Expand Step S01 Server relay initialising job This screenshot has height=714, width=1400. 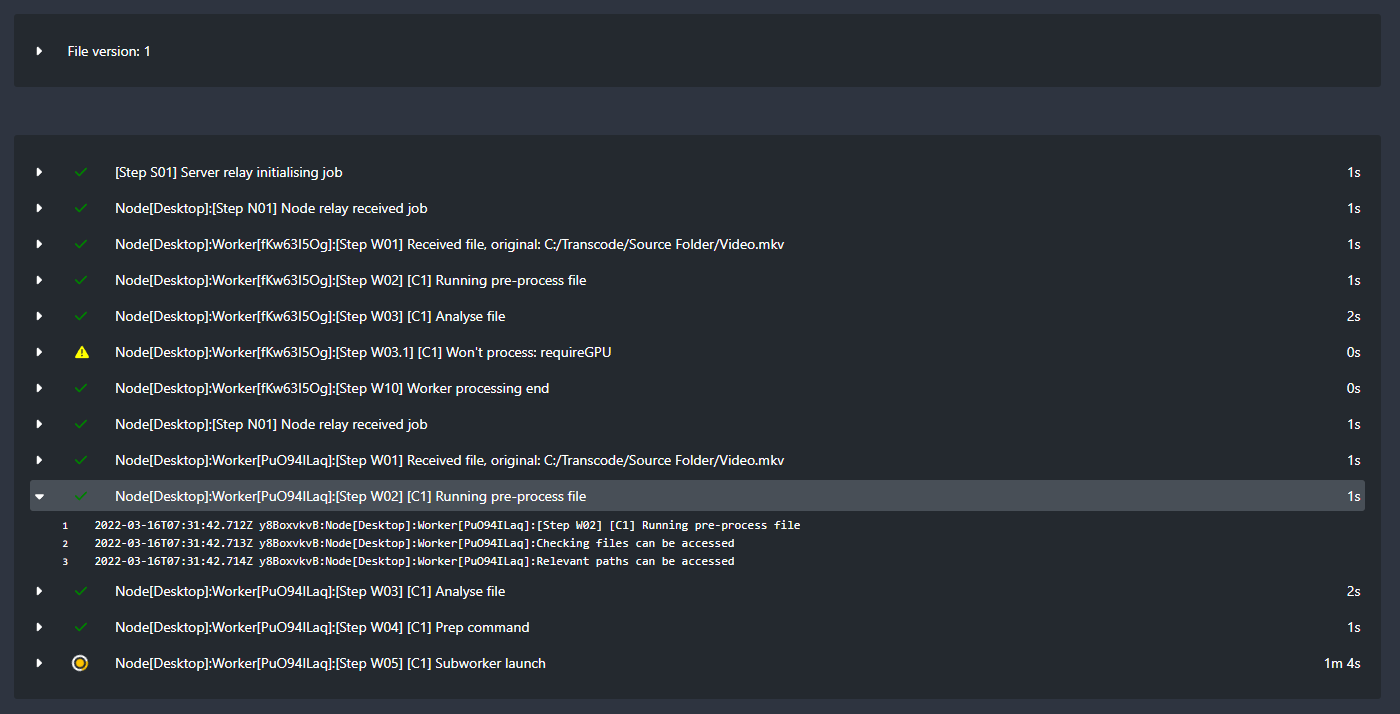[40, 172]
